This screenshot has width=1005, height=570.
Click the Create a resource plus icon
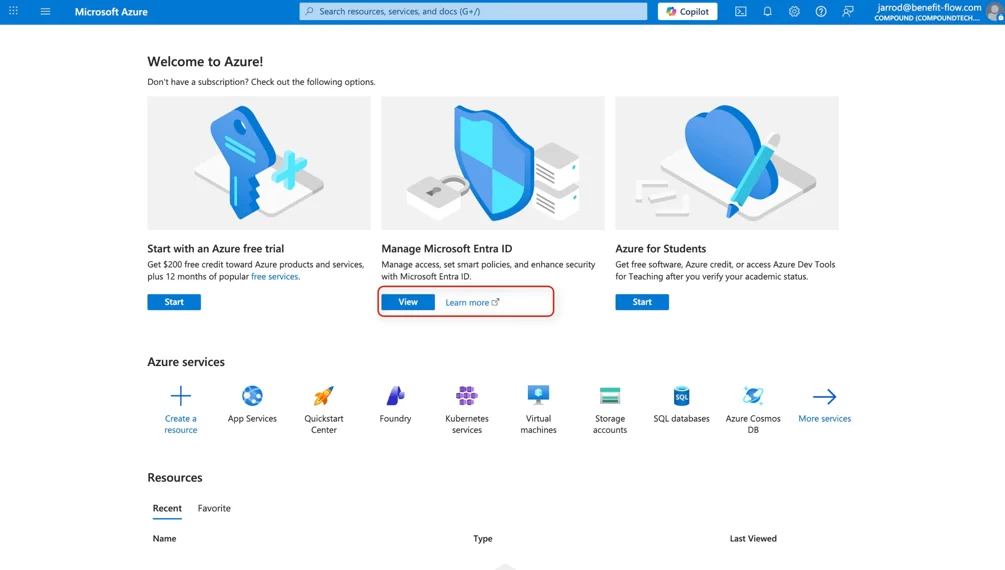point(181,396)
